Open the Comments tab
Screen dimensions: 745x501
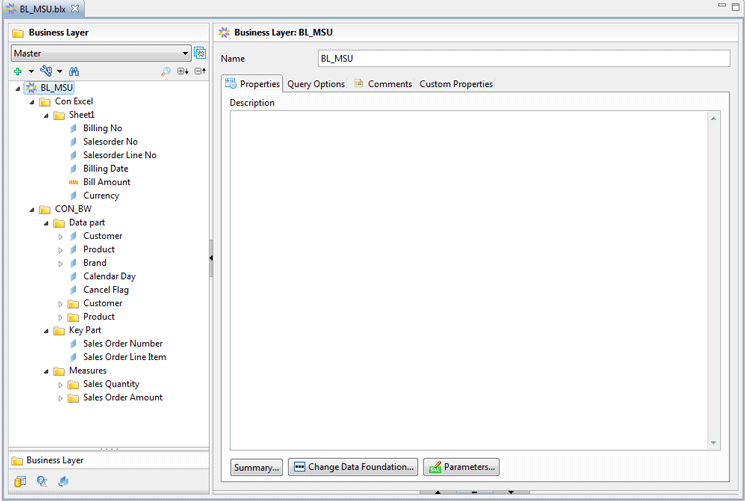click(383, 84)
